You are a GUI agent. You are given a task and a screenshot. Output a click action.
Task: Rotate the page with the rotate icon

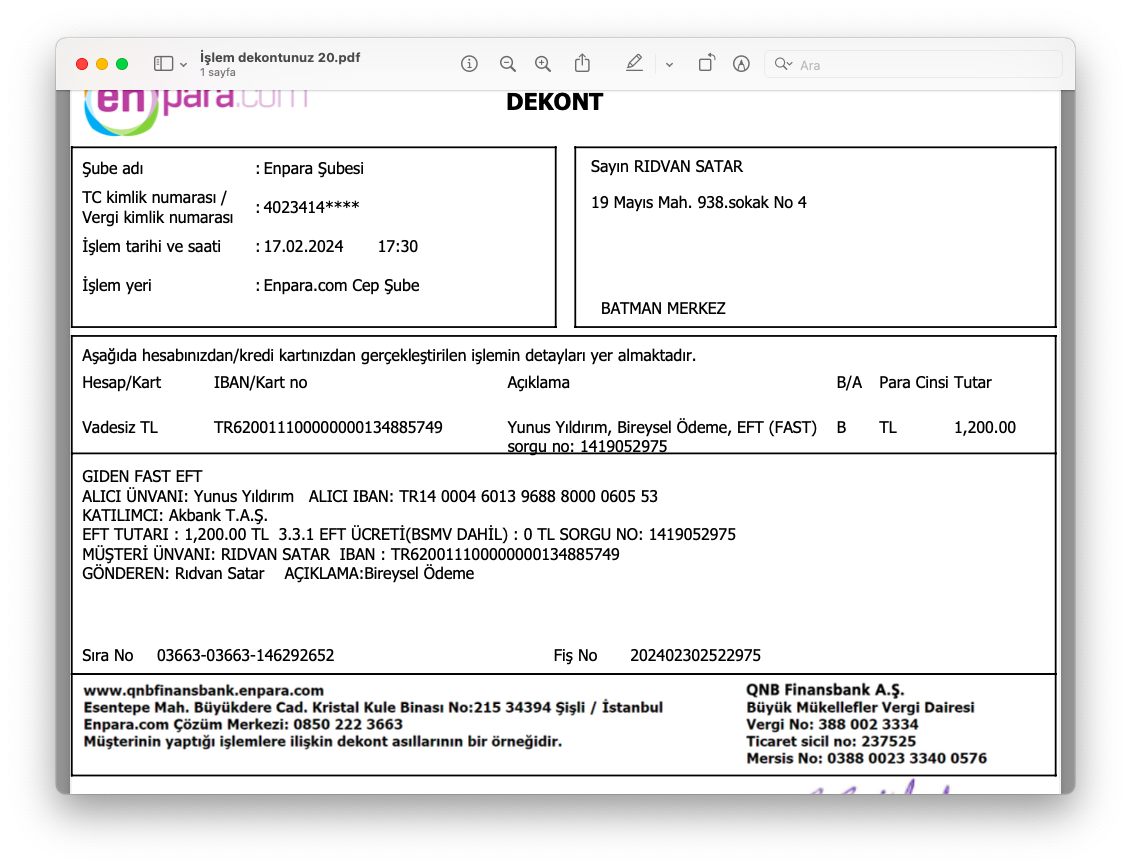coord(706,64)
